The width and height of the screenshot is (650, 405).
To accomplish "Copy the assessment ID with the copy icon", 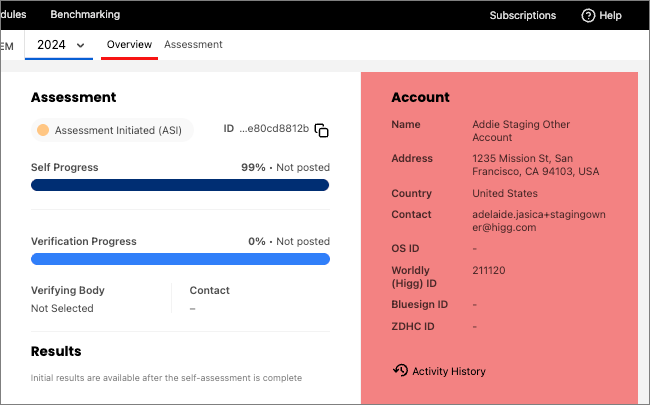I will [321, 130].
